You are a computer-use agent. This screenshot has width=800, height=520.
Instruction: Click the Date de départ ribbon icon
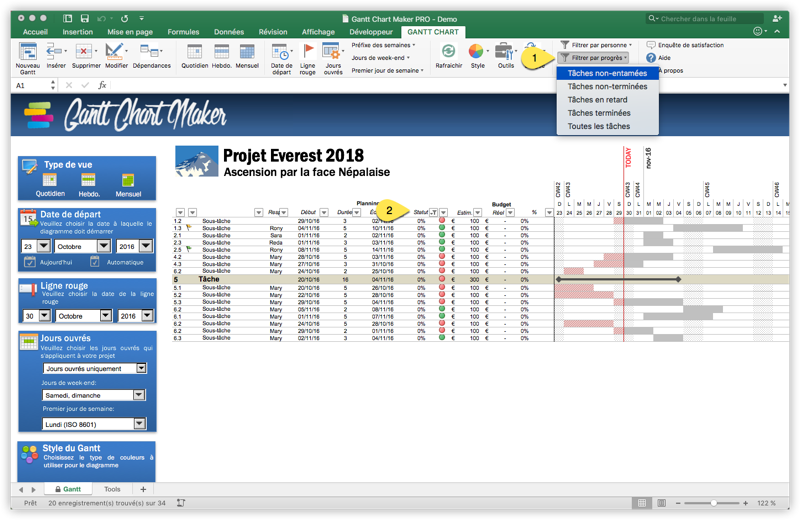[x=280, y=52]
